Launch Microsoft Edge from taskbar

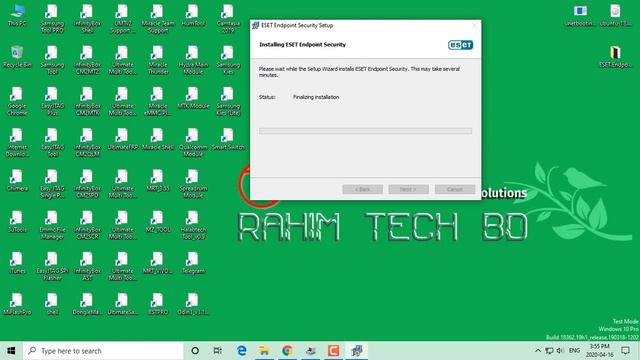coord(242,351)
